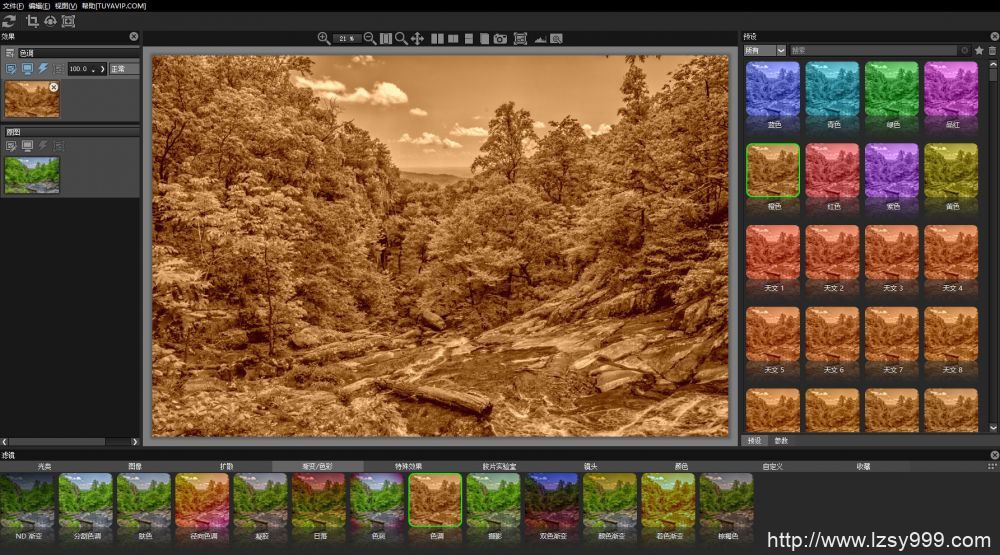Remove the 色调 effect via thumbnail X button
The height and width of the screenshot is (555, 1000).
coord(54,87)
